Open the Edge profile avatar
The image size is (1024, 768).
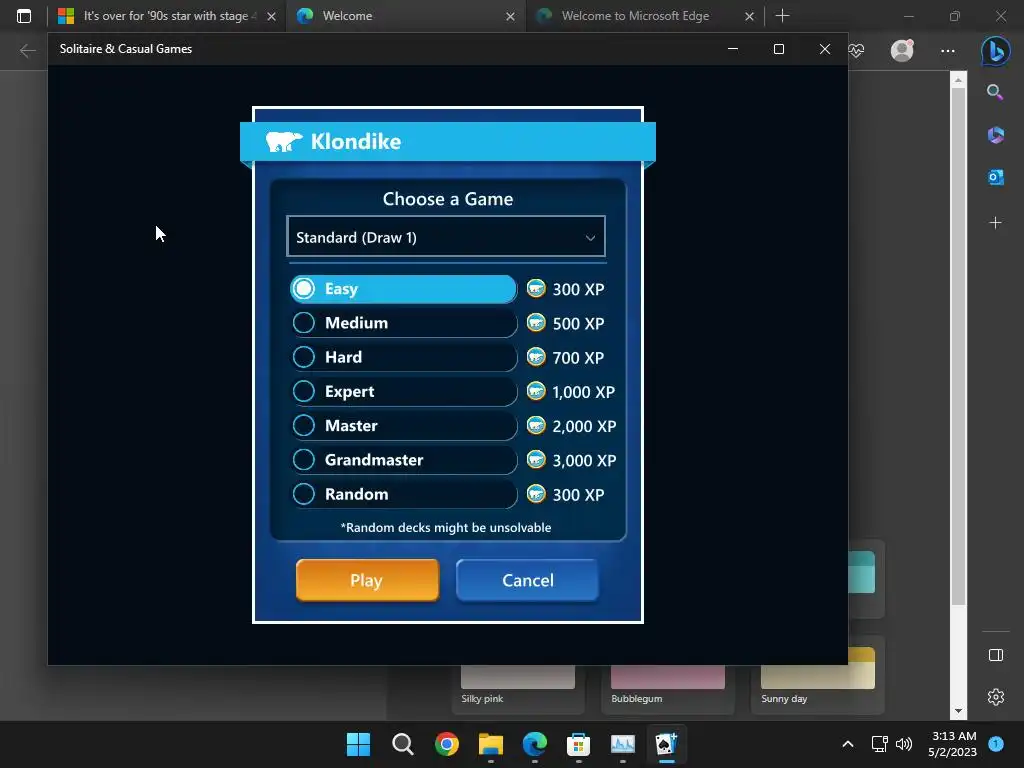pyautogui.click(x=902, y=50)
